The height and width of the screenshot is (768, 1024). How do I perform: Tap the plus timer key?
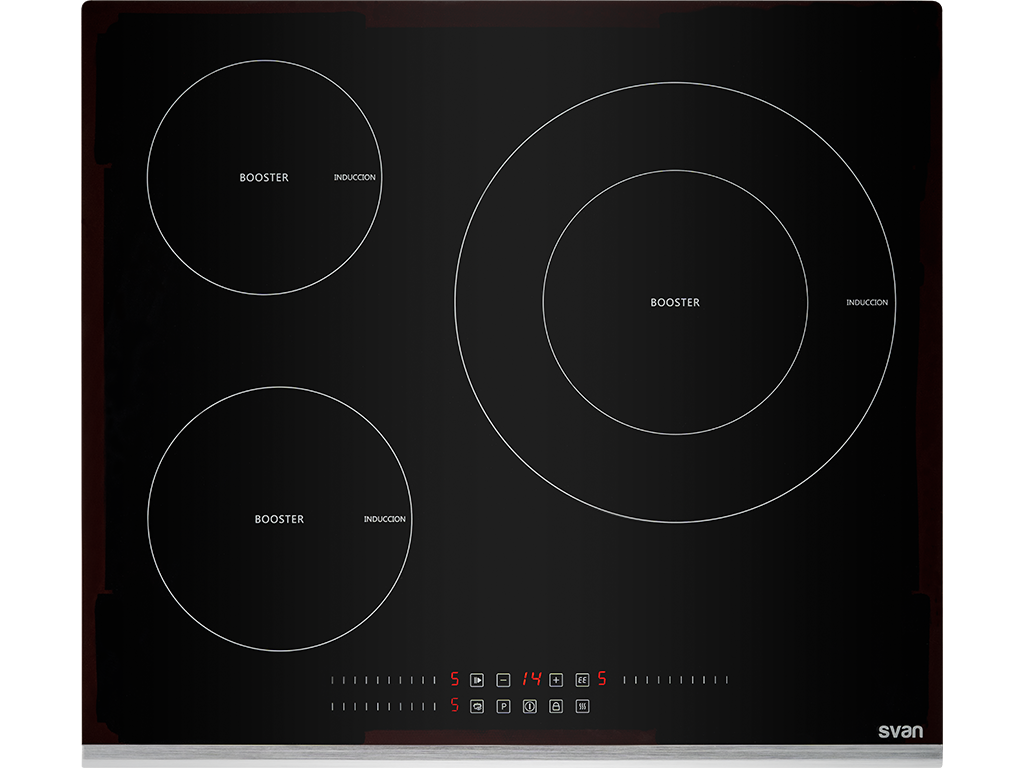click(556, 680)
